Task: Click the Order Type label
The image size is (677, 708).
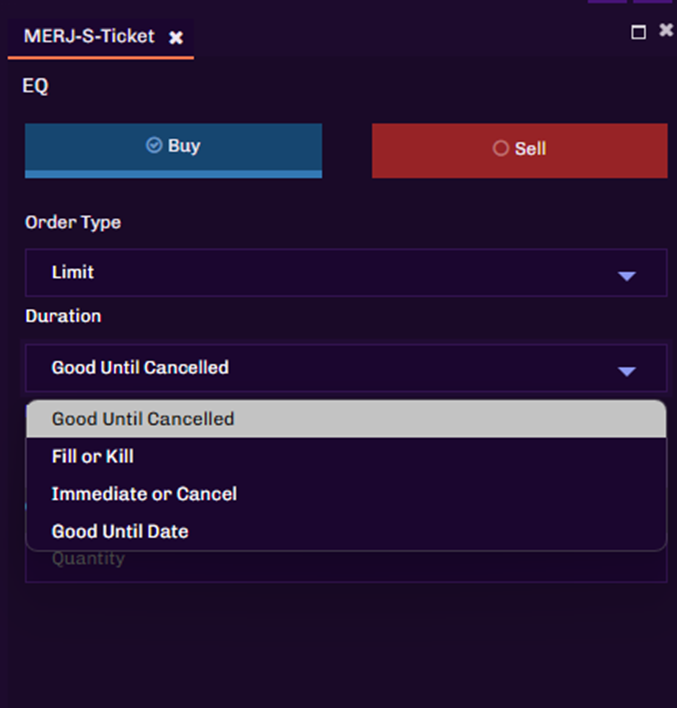Action: coord(73,222)
